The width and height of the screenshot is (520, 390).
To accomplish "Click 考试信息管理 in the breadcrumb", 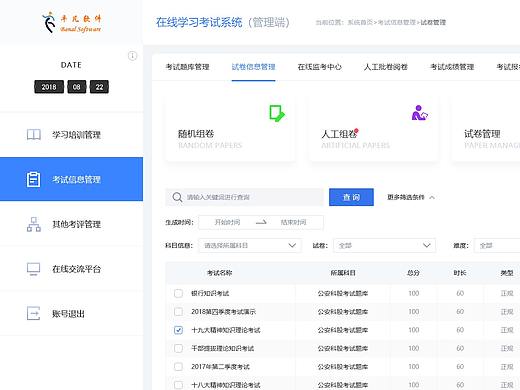I will click(x=396, y=22).
